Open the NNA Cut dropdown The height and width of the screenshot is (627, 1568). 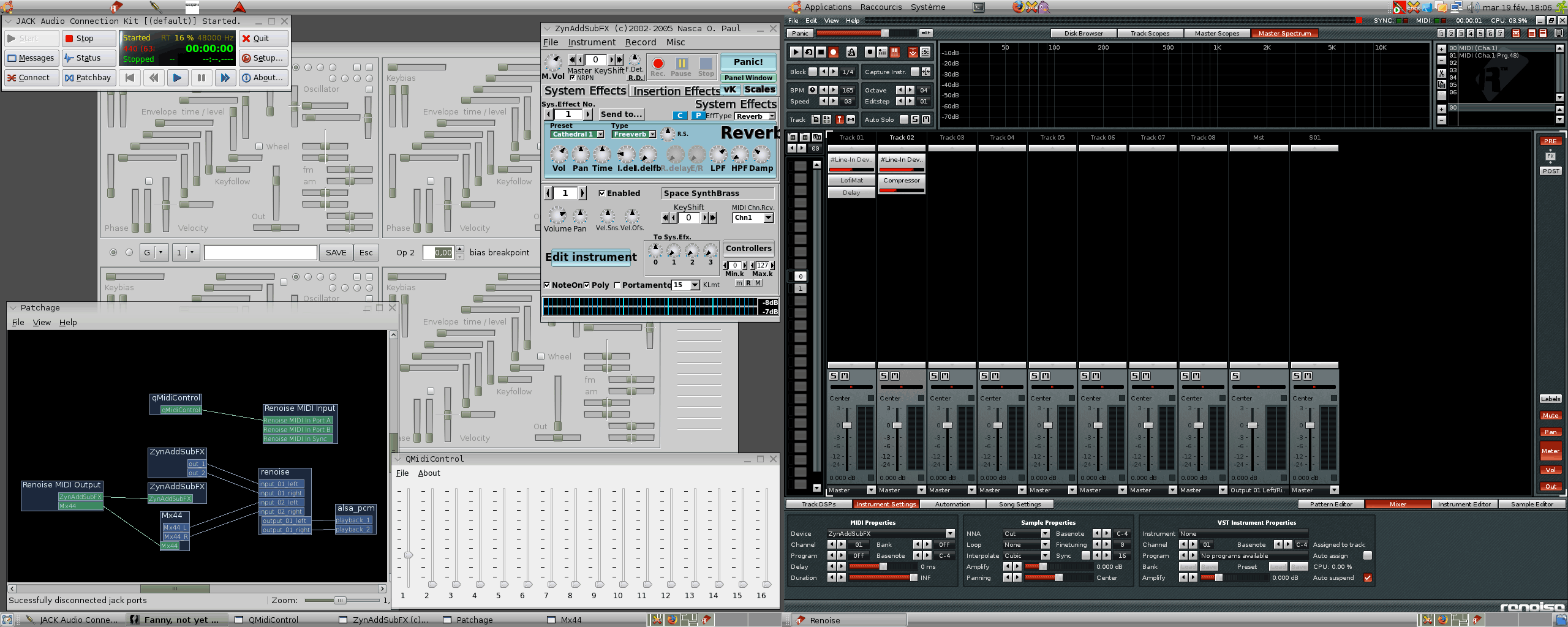[1027, 533]
